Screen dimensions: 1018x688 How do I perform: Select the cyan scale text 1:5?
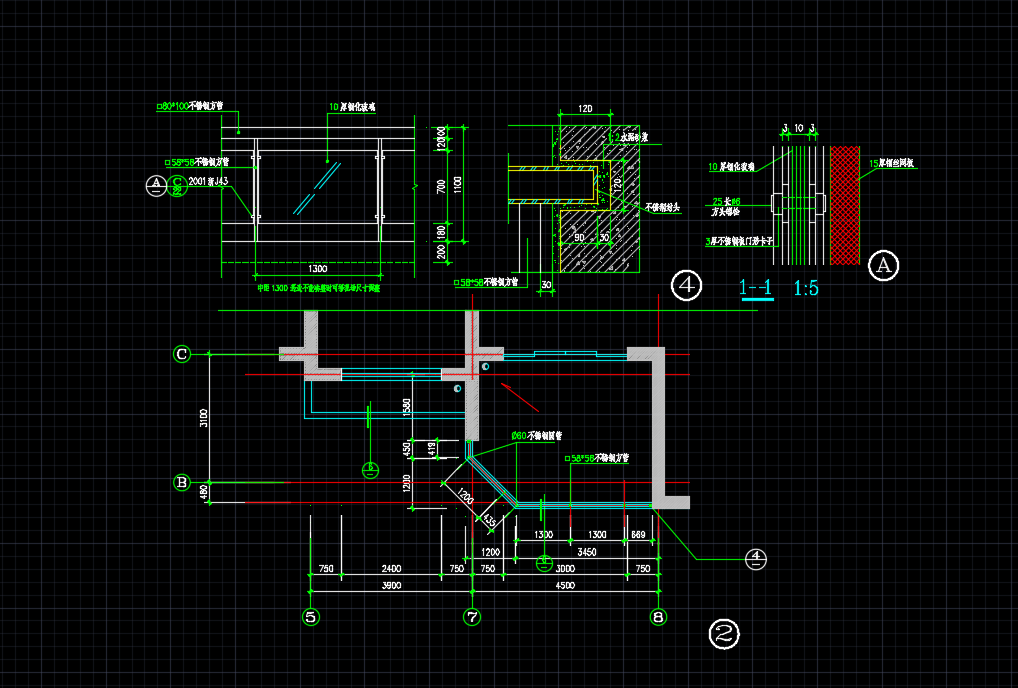click(x=806, y=288)
